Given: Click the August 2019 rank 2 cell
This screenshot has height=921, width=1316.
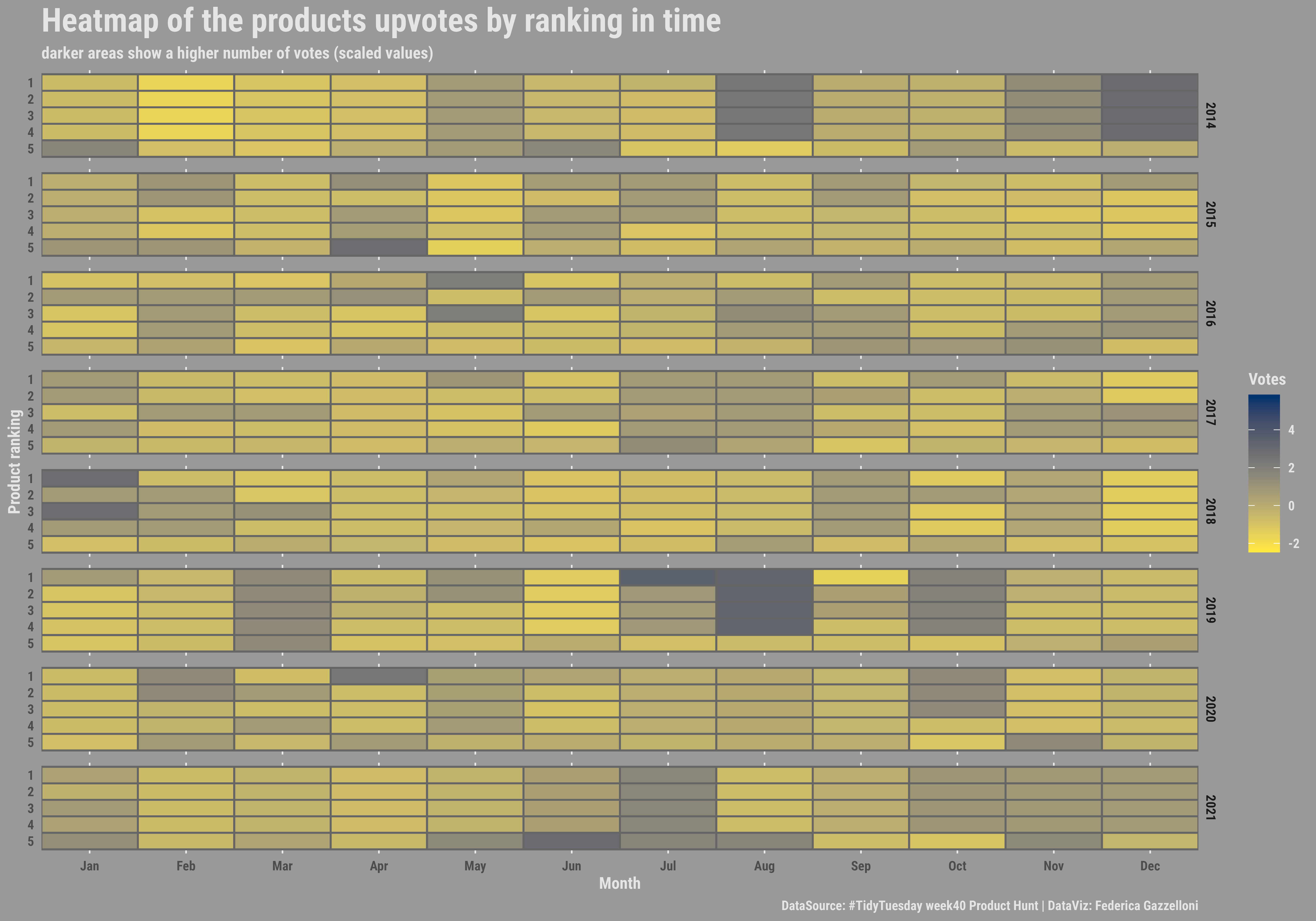Looking at the screenshot, I should point(764,594).
